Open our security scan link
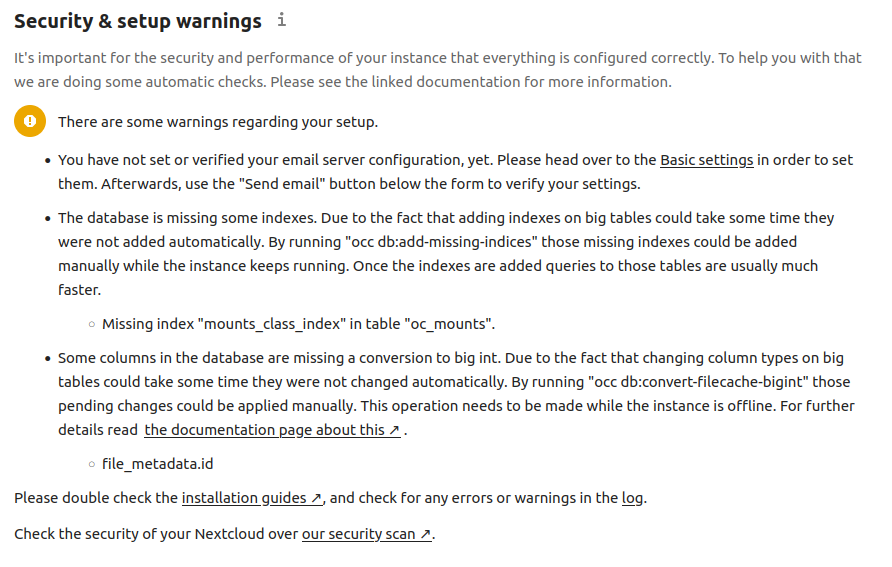 tap(367, 534)
